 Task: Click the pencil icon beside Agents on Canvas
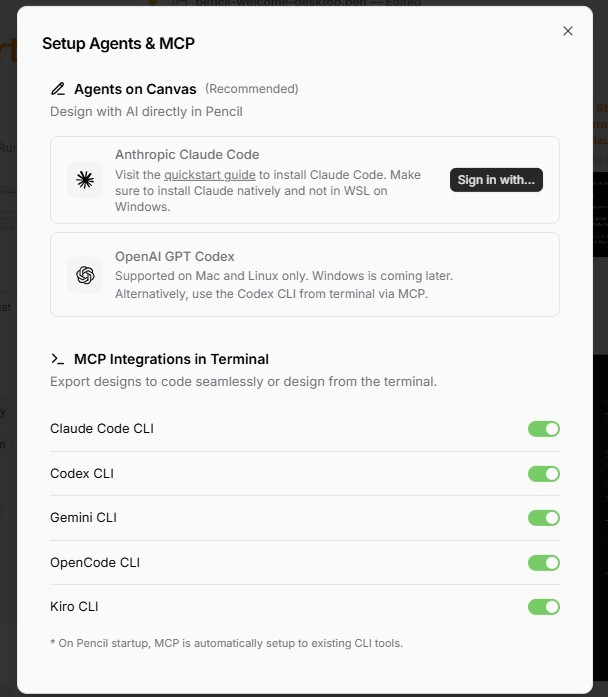(x=58, y=89)
